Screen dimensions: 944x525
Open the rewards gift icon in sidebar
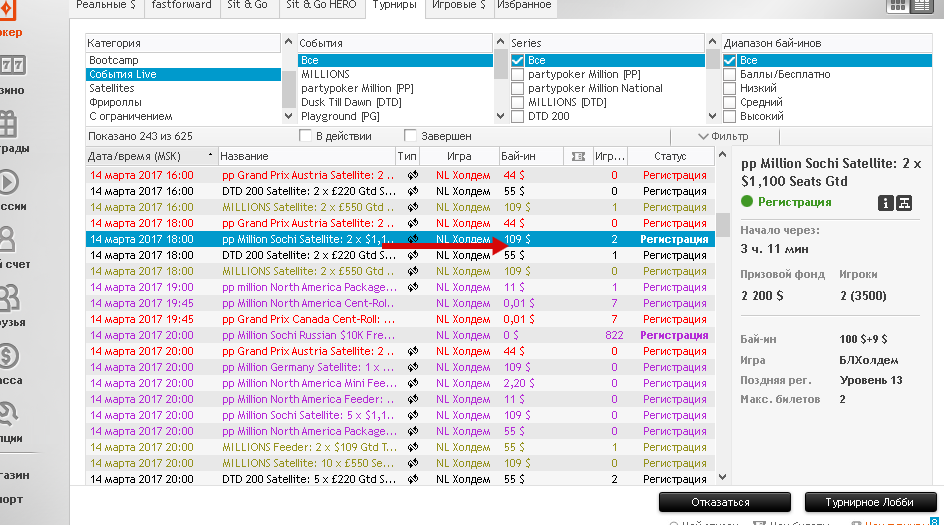pyautogui.click(x=10, y=124)
